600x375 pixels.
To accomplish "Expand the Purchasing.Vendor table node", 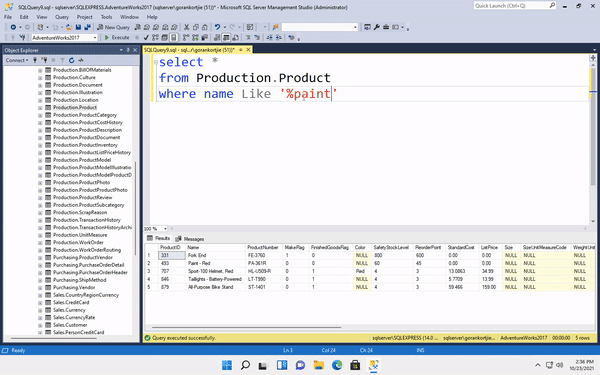I will pos(40,288).
